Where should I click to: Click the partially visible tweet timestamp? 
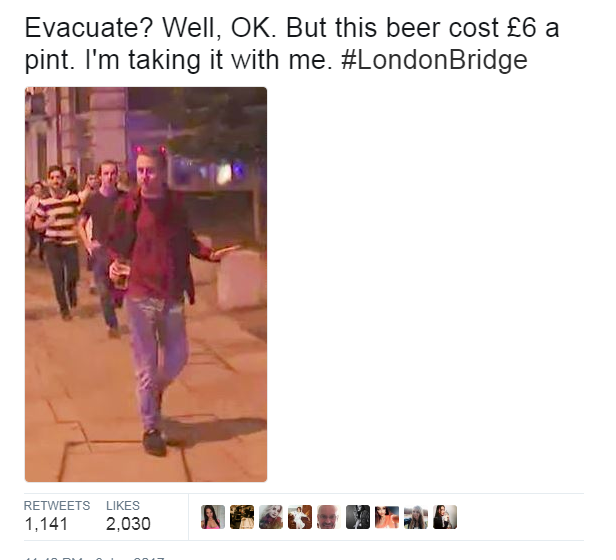[94, 558]
